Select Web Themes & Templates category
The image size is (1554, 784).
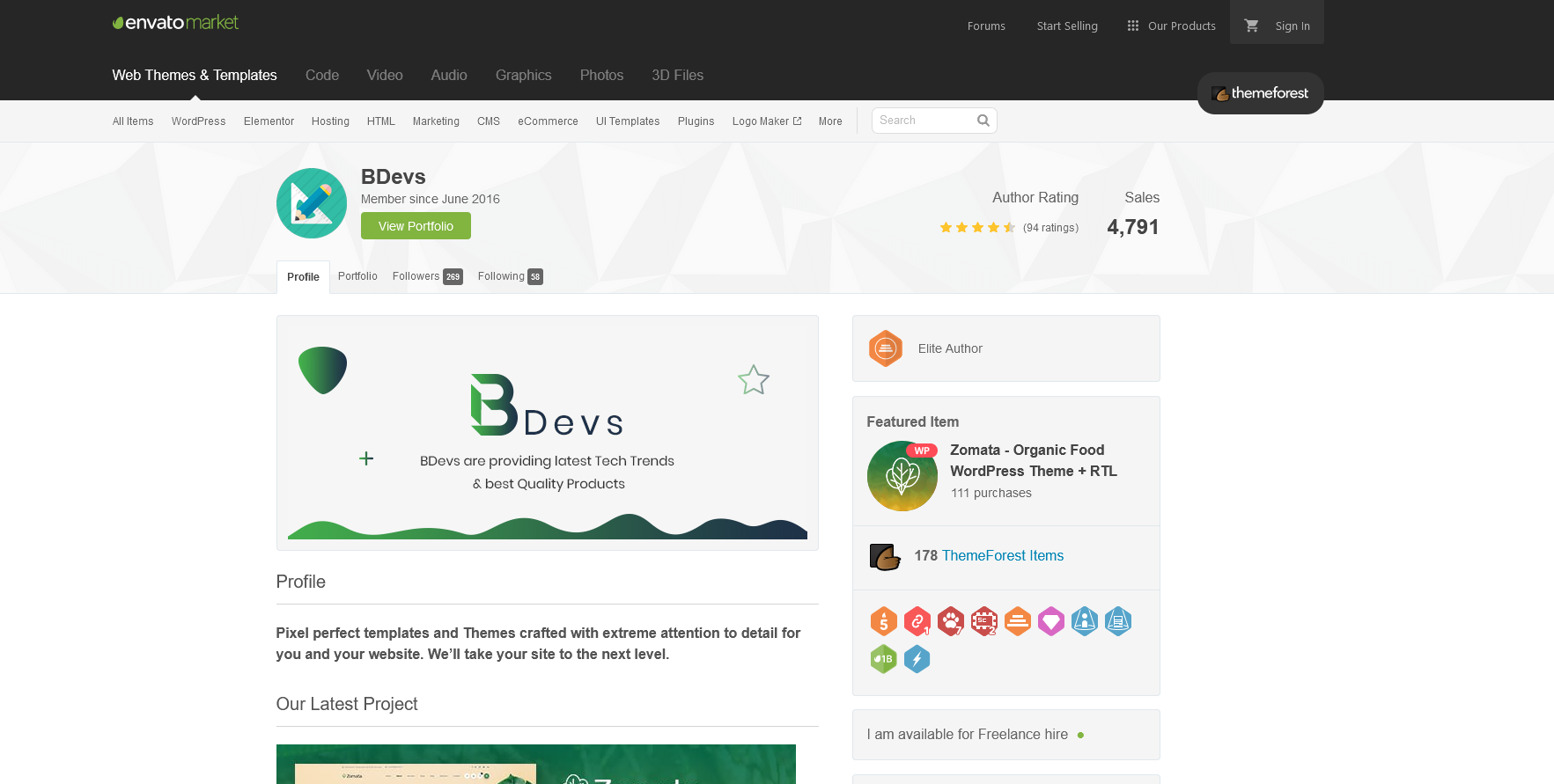pos(195,76)
